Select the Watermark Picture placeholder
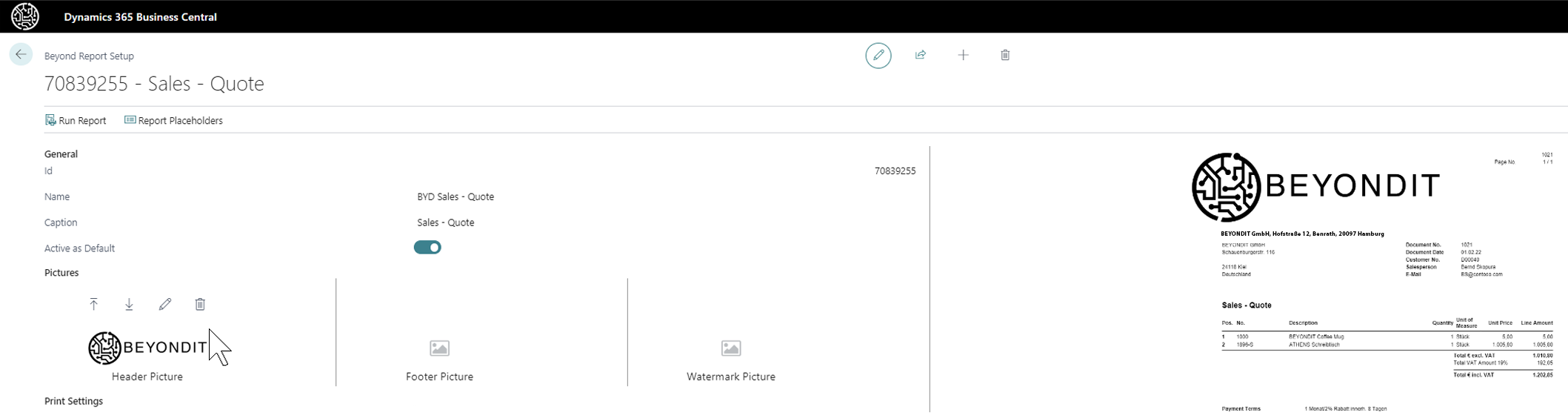Viewport: 1568px width, 413px height. click(730, 348)
